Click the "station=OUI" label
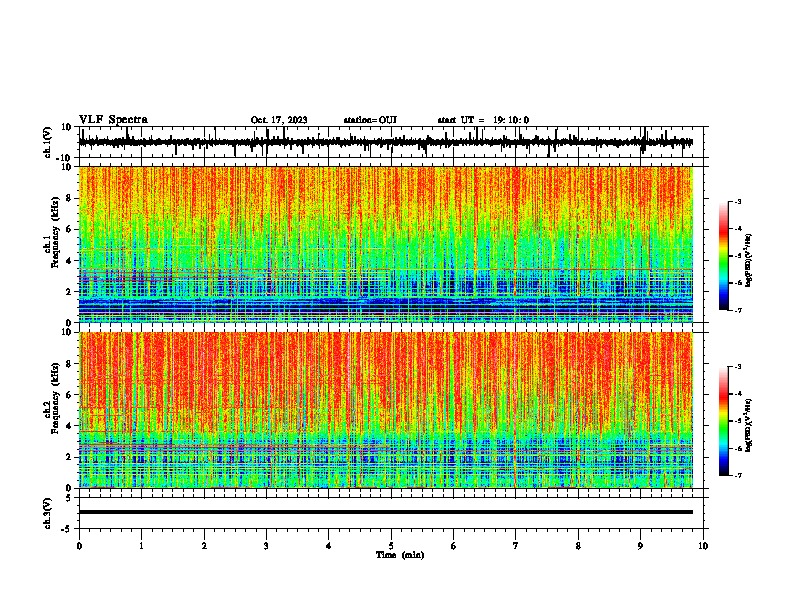 coord(370,120)
